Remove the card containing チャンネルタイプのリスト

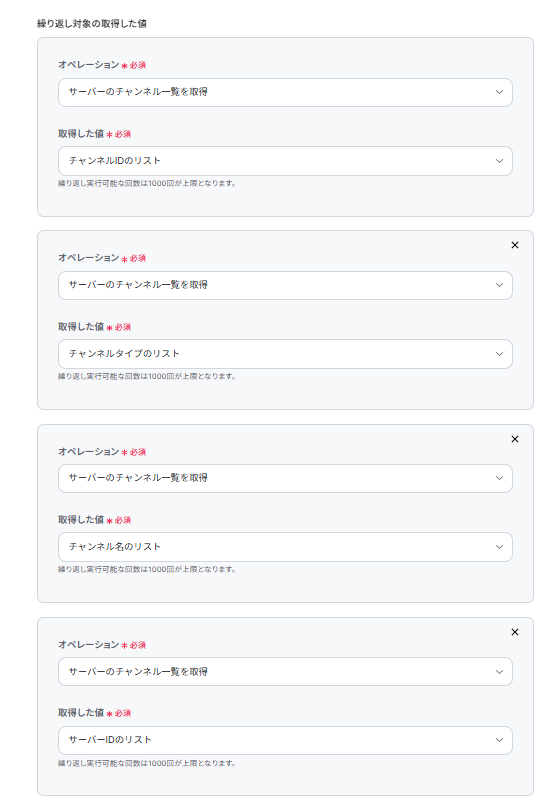click(x=515, y=245)
